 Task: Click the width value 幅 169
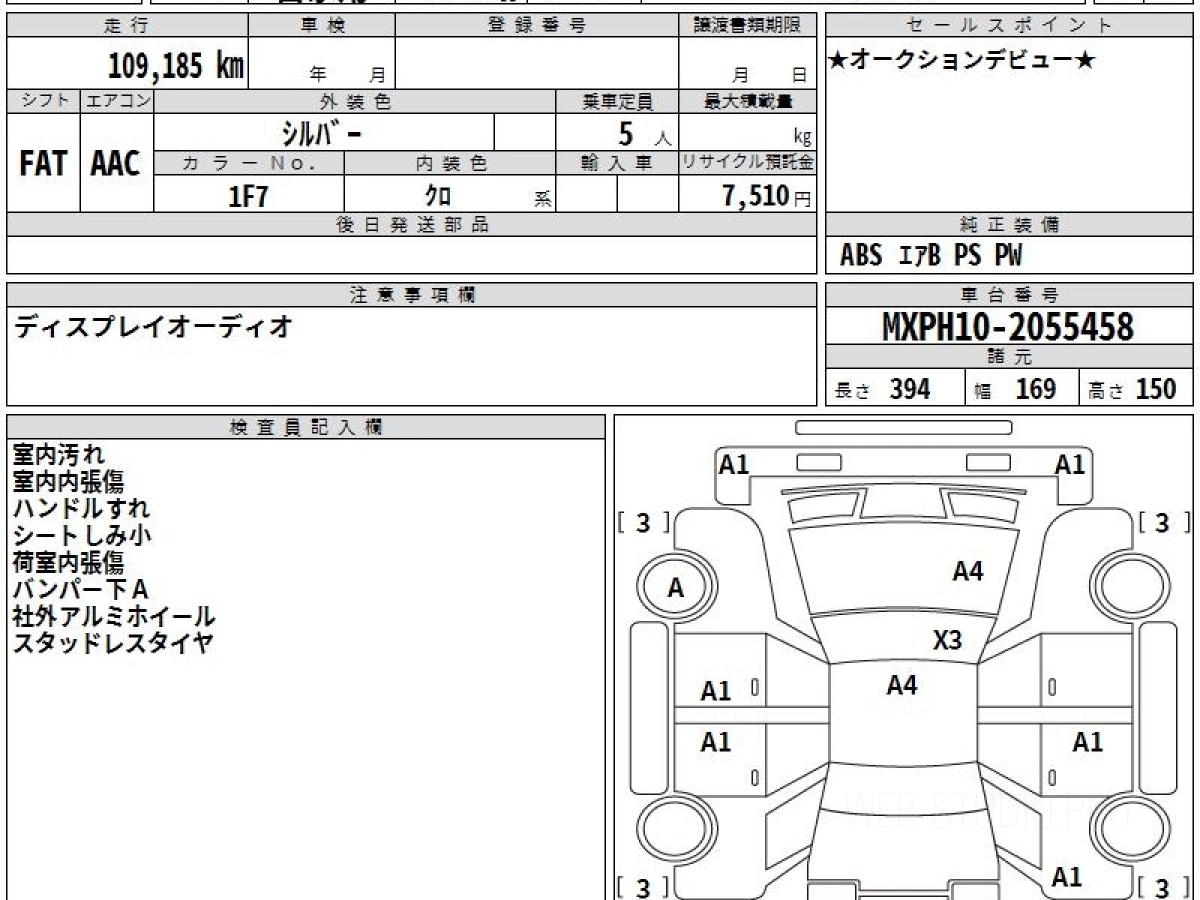(1015, 389)
